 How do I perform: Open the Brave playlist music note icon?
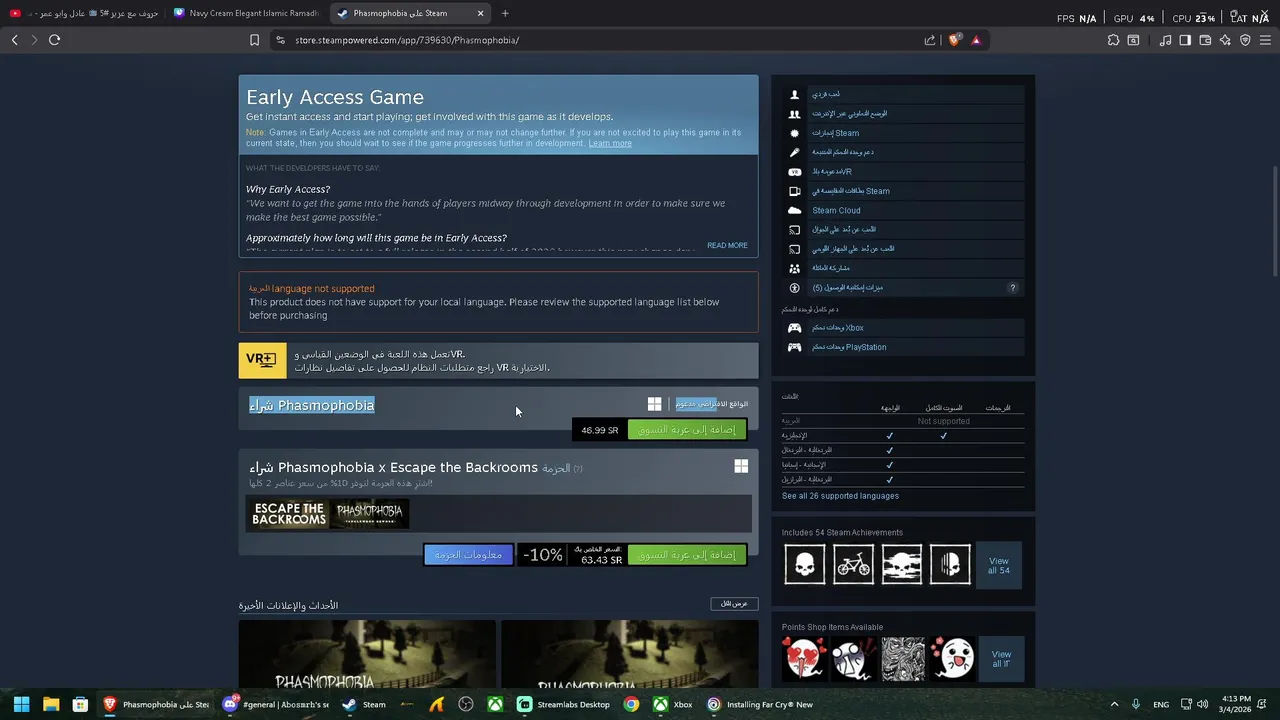click(1165, 40)
